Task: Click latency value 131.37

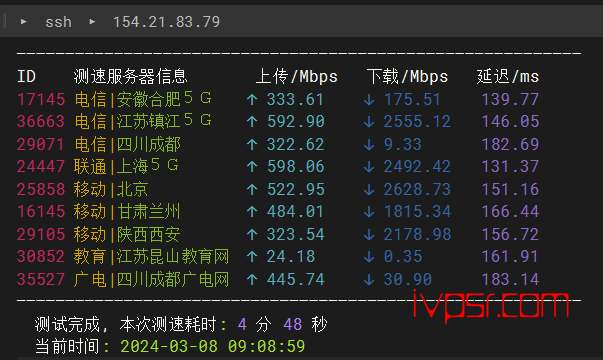Action: point(510,166)
